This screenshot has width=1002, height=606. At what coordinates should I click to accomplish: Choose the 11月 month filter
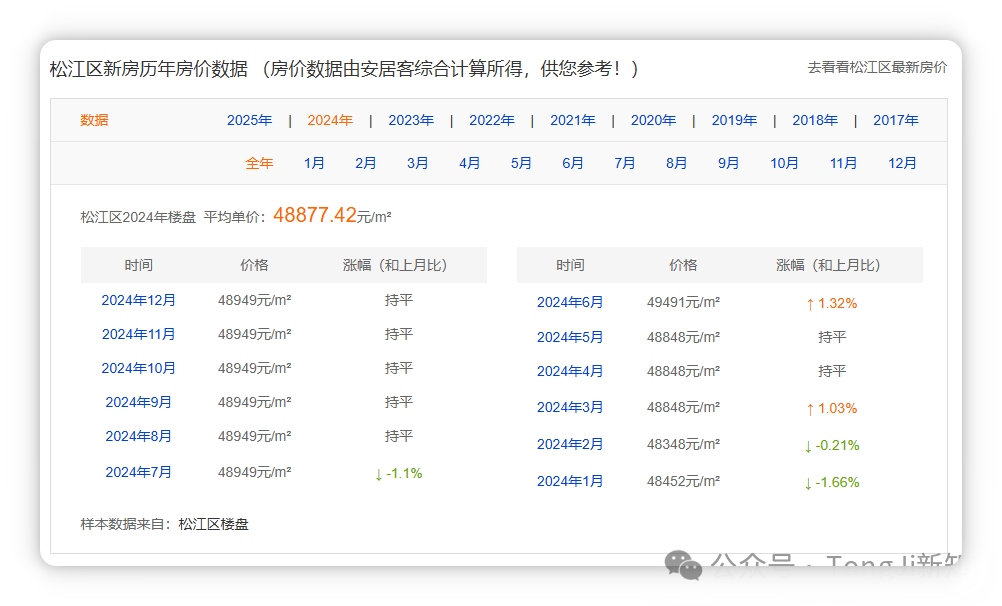[x=843, y=163]
